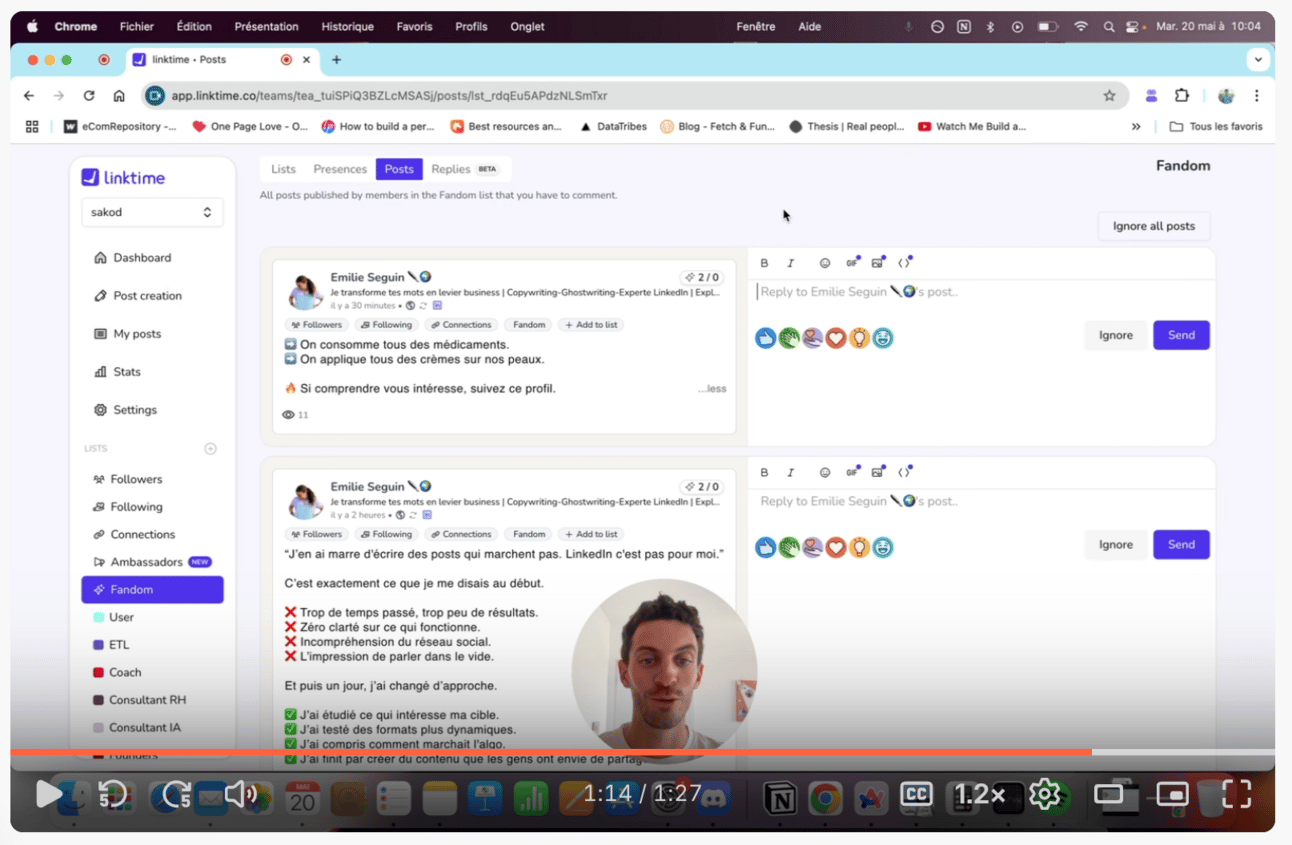Add a new list with plus icon
Viewport: 1292px width, 845px height.
coord(210,449)
